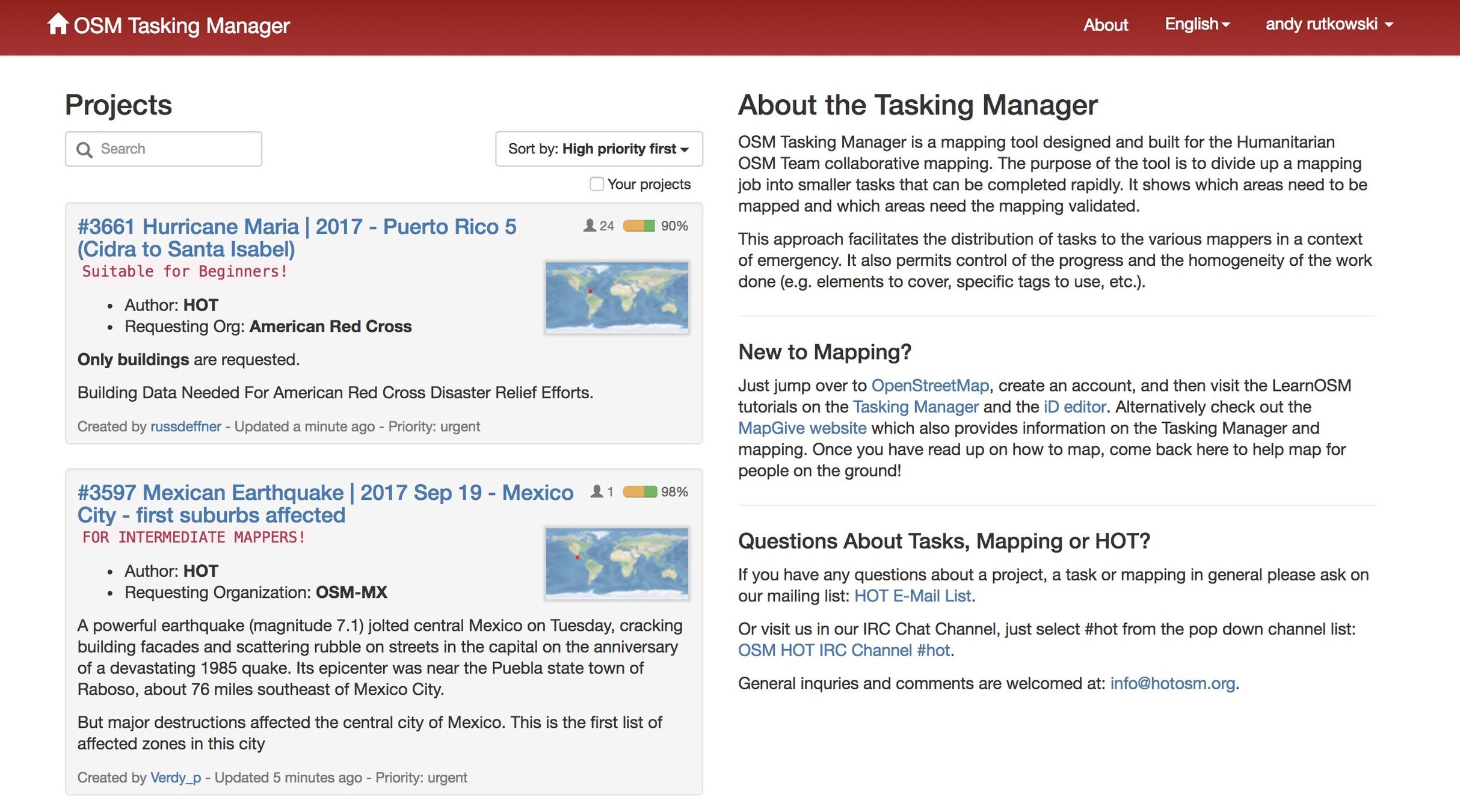Click the 98% progress bar on Mexican Earthquake
Screen dimensions: 1460x812
coord(639,491)
